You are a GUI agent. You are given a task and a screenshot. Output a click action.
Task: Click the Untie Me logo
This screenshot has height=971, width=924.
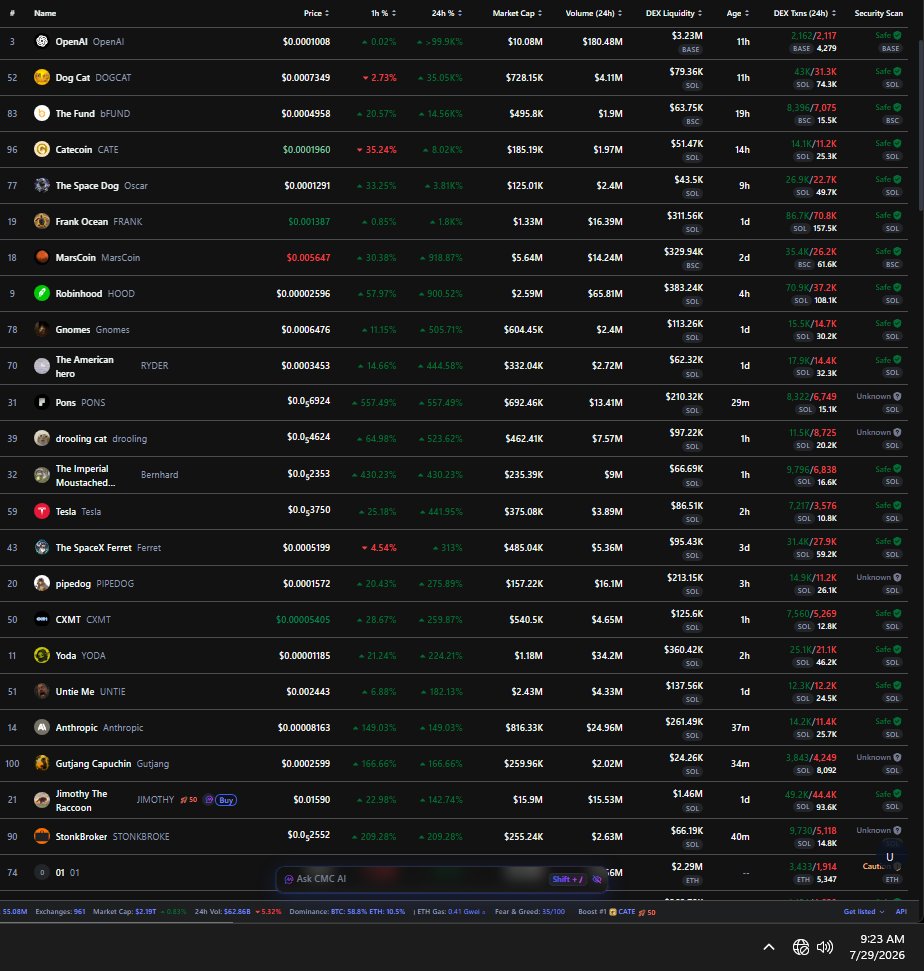41,691
